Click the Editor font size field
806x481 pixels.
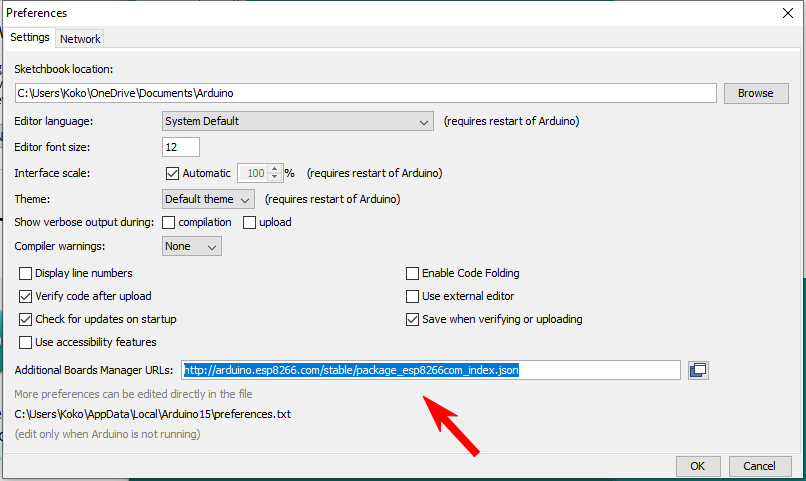181,147
